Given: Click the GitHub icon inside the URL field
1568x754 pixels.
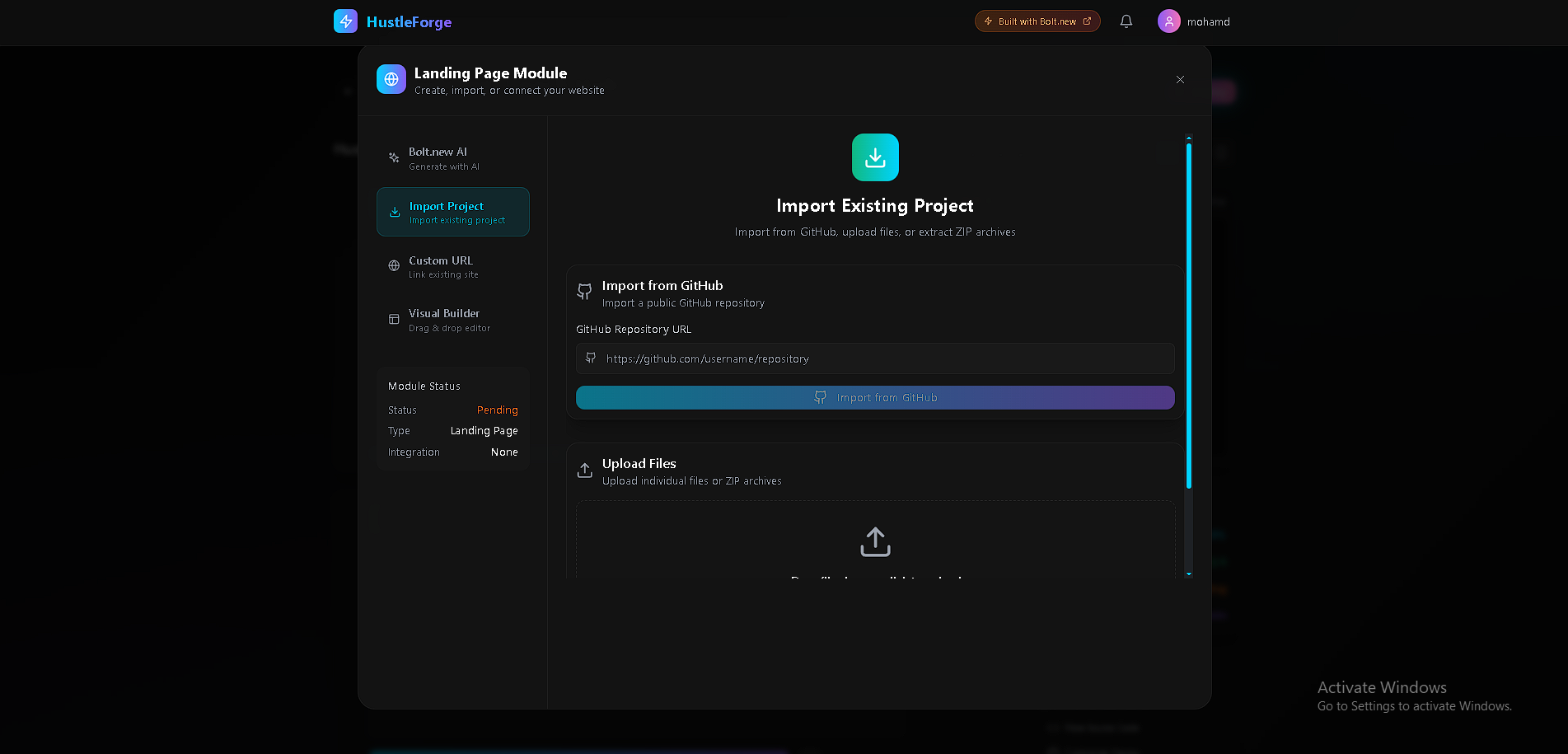Looking at the screenshot, I should pyautogui.click(x=591, y=358).
